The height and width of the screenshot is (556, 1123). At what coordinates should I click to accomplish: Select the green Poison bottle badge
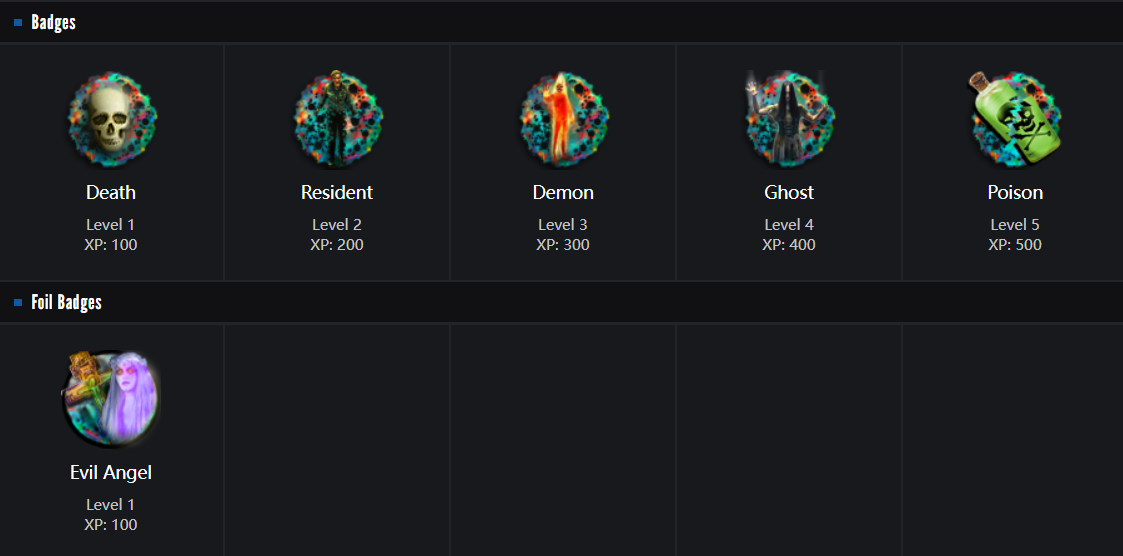1015,120
